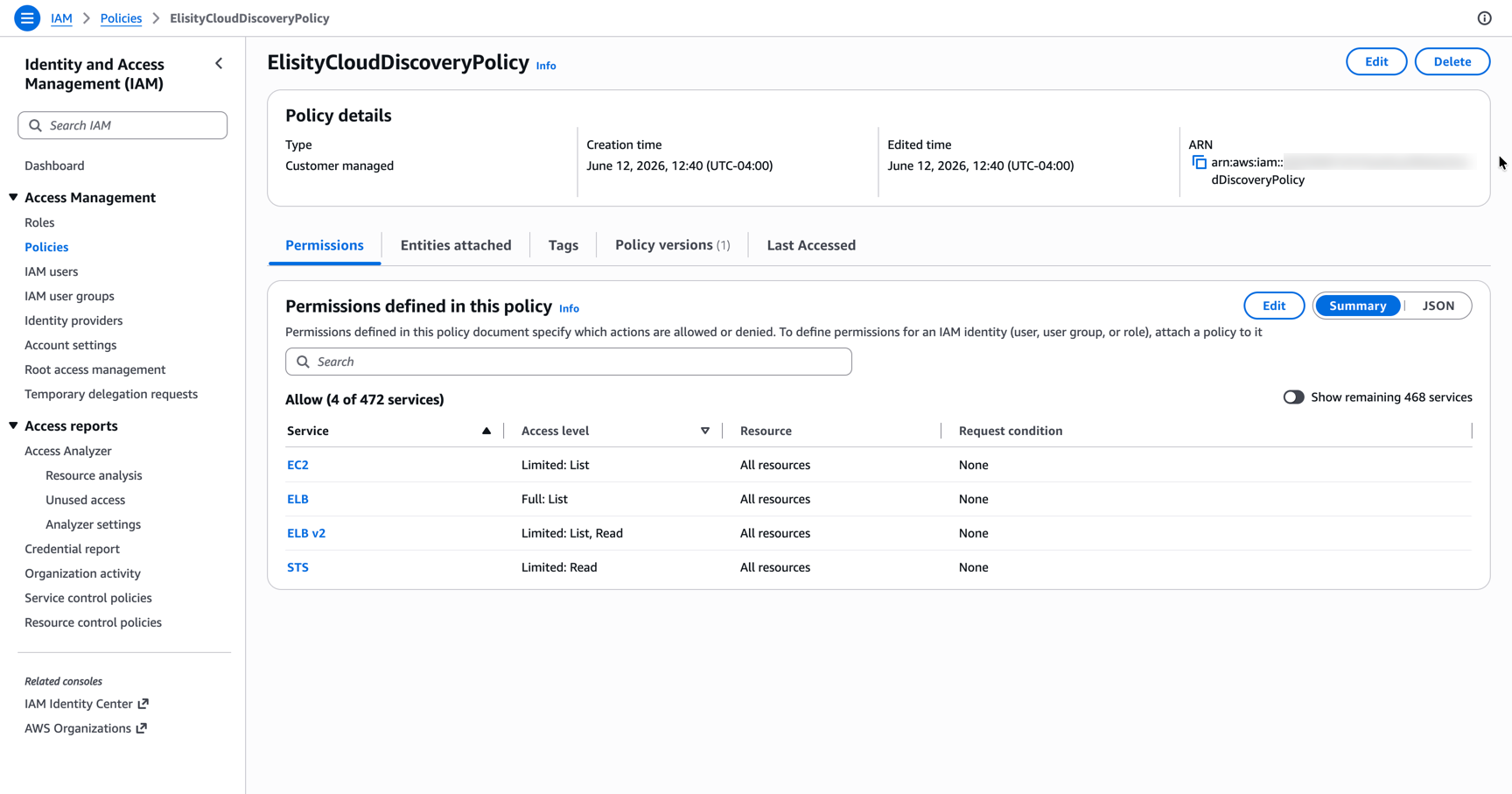The image size is (1512, 794).
Task: Open Credential report in sidebar
Action: [72, 549]
